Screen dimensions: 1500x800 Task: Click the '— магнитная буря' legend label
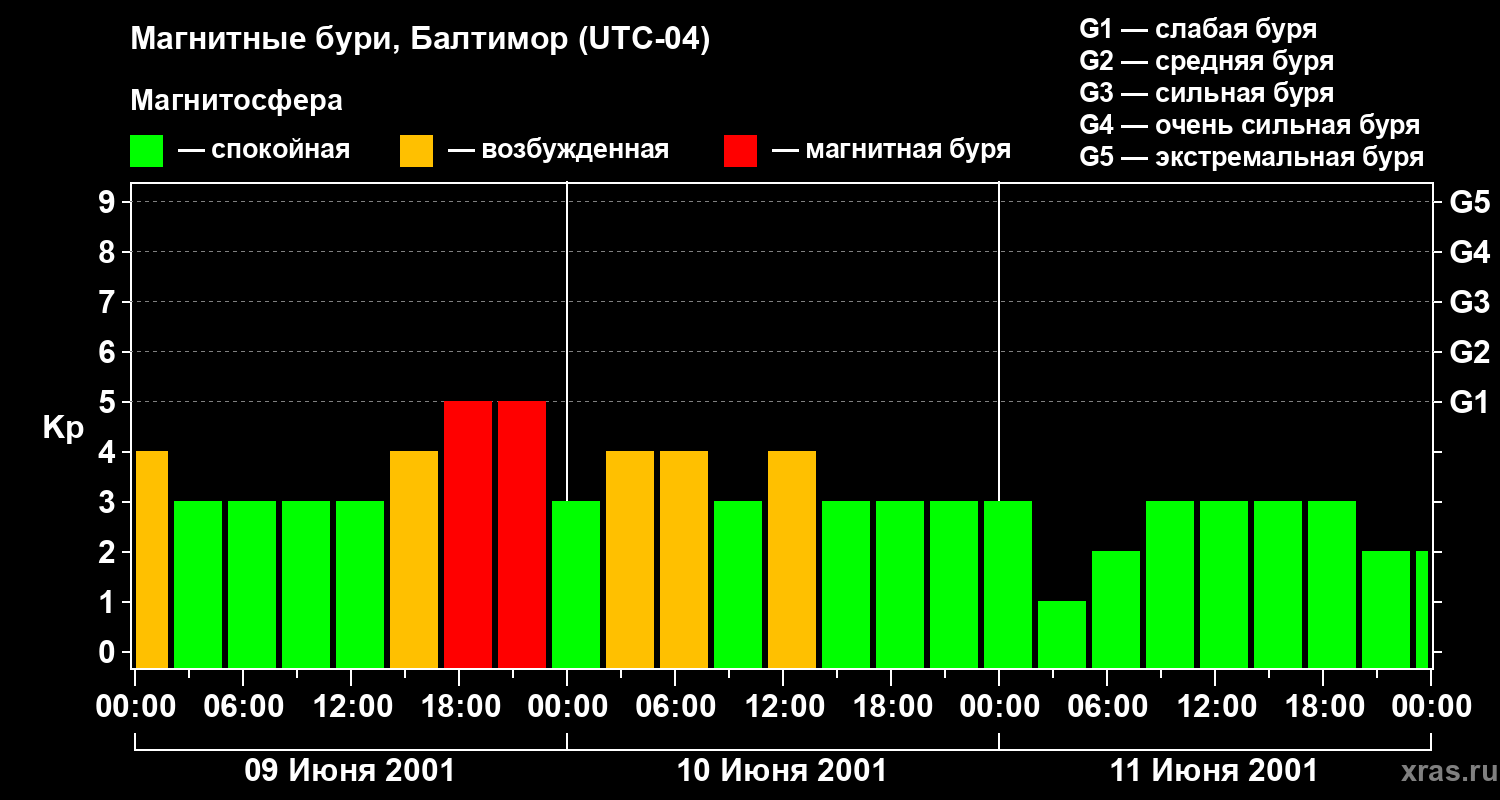point(892,150)
